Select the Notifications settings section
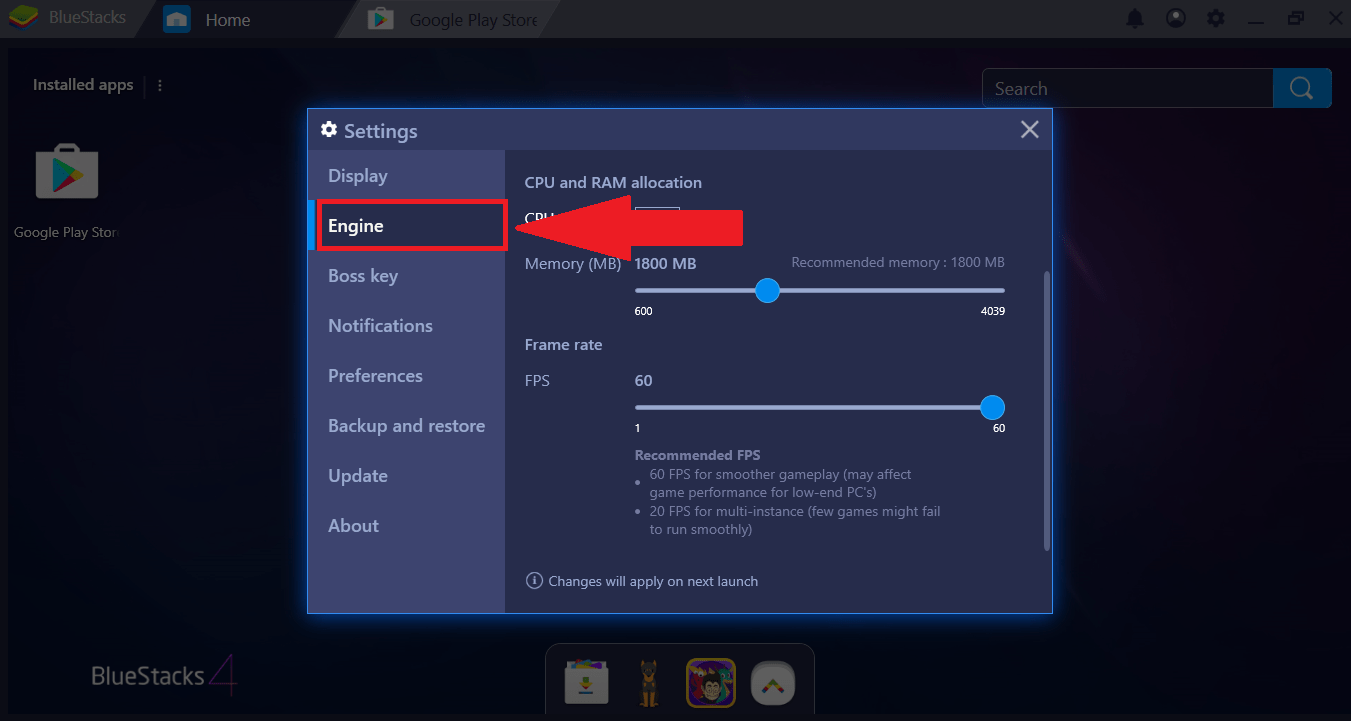 point(380,325)
